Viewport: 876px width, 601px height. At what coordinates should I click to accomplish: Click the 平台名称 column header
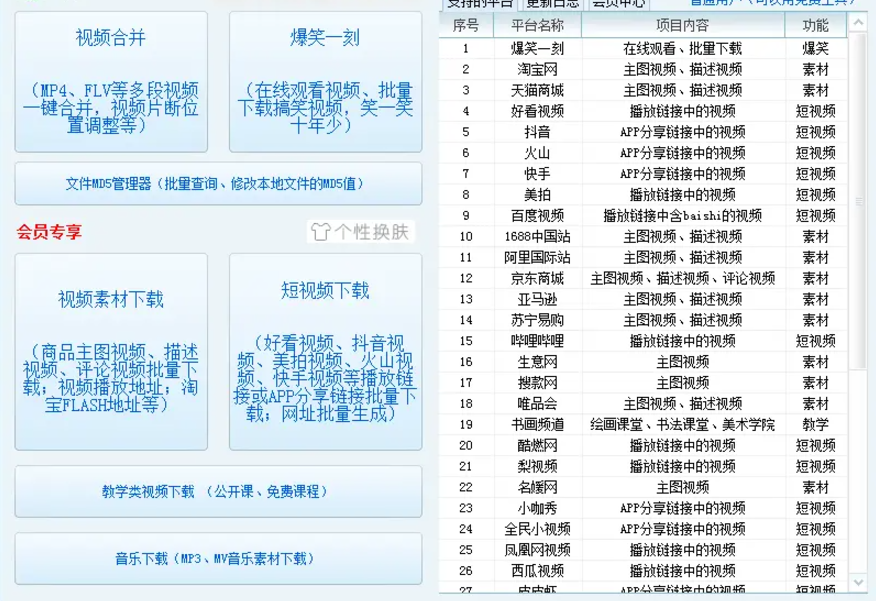[537, 25]
